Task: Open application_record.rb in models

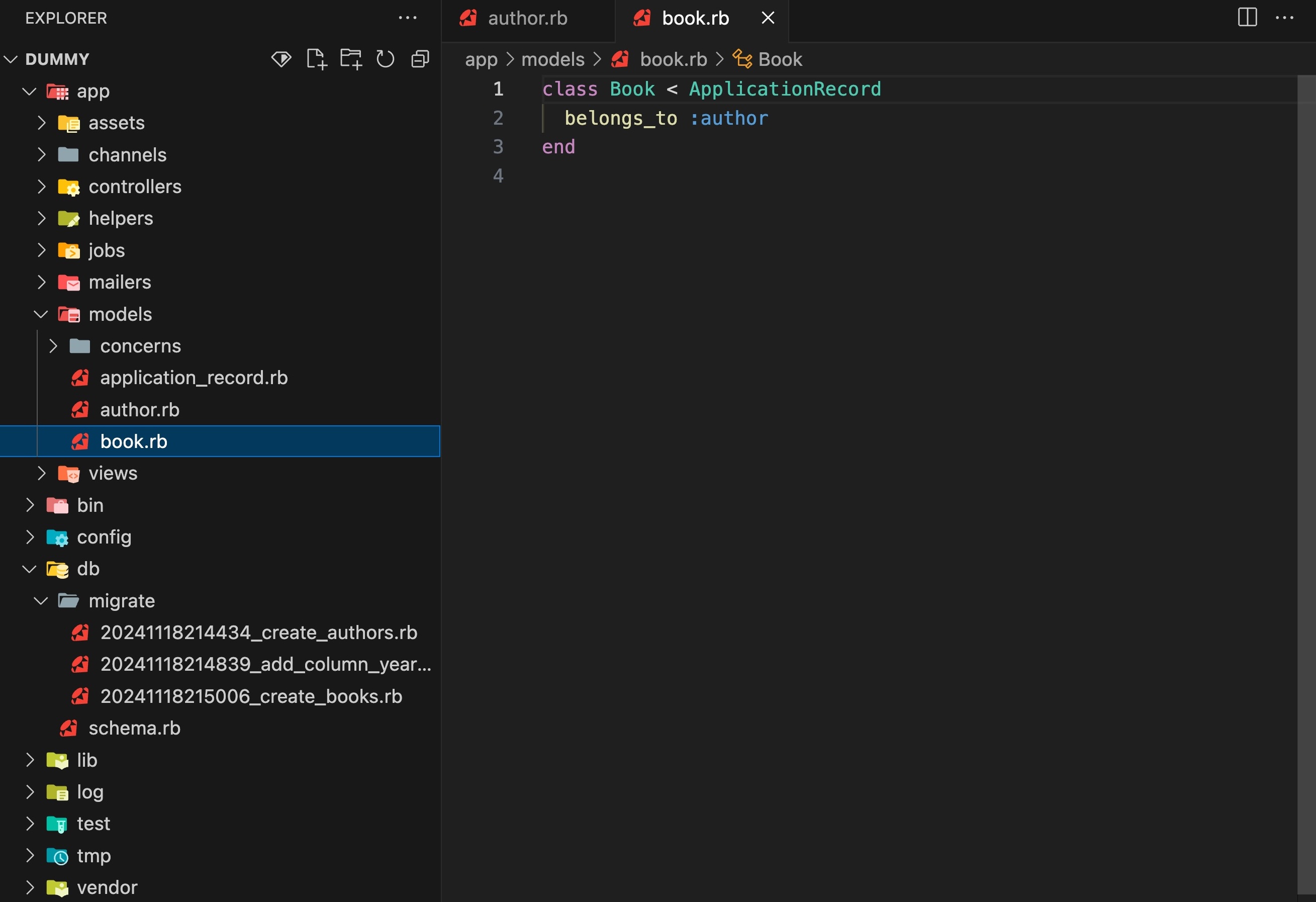Action: (x=194, y=377)
